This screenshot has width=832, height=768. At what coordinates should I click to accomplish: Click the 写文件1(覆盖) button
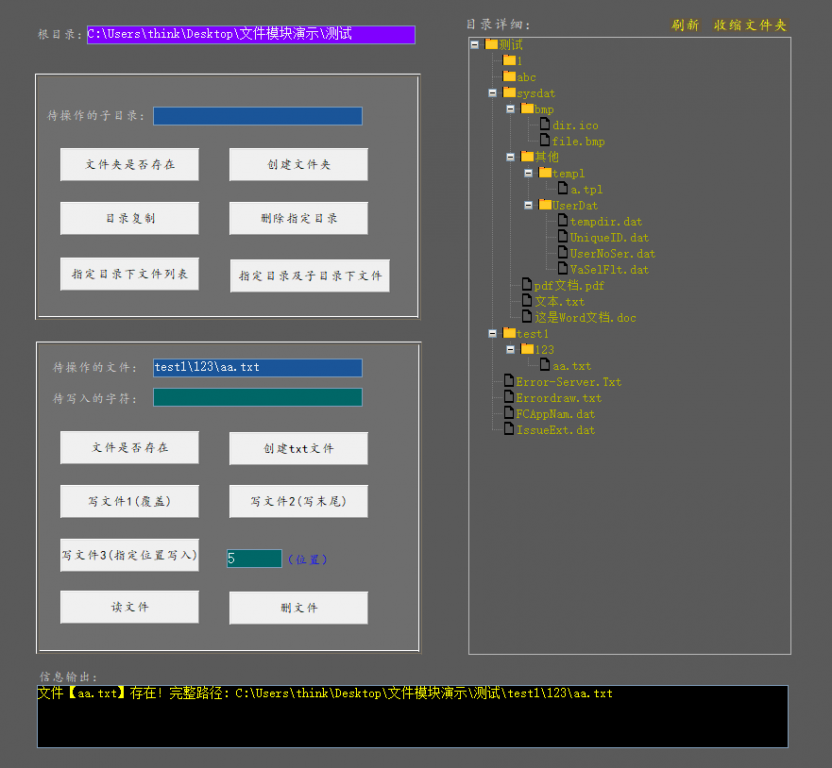click(x=129, y=501)
